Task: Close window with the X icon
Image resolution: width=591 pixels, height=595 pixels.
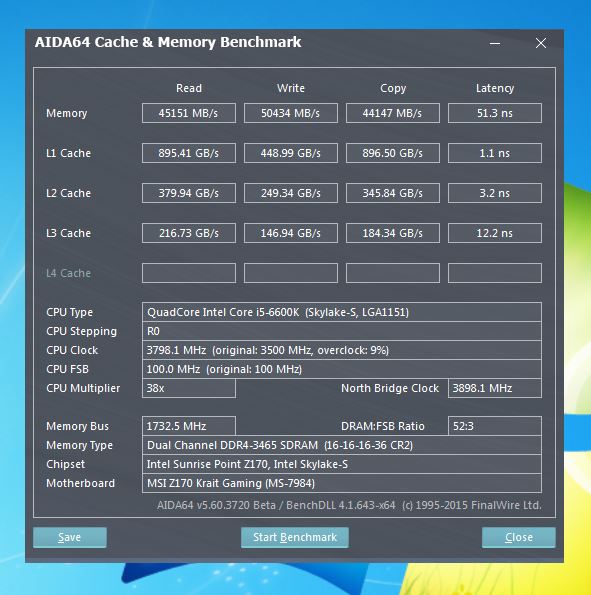Action: coord(541,43)
